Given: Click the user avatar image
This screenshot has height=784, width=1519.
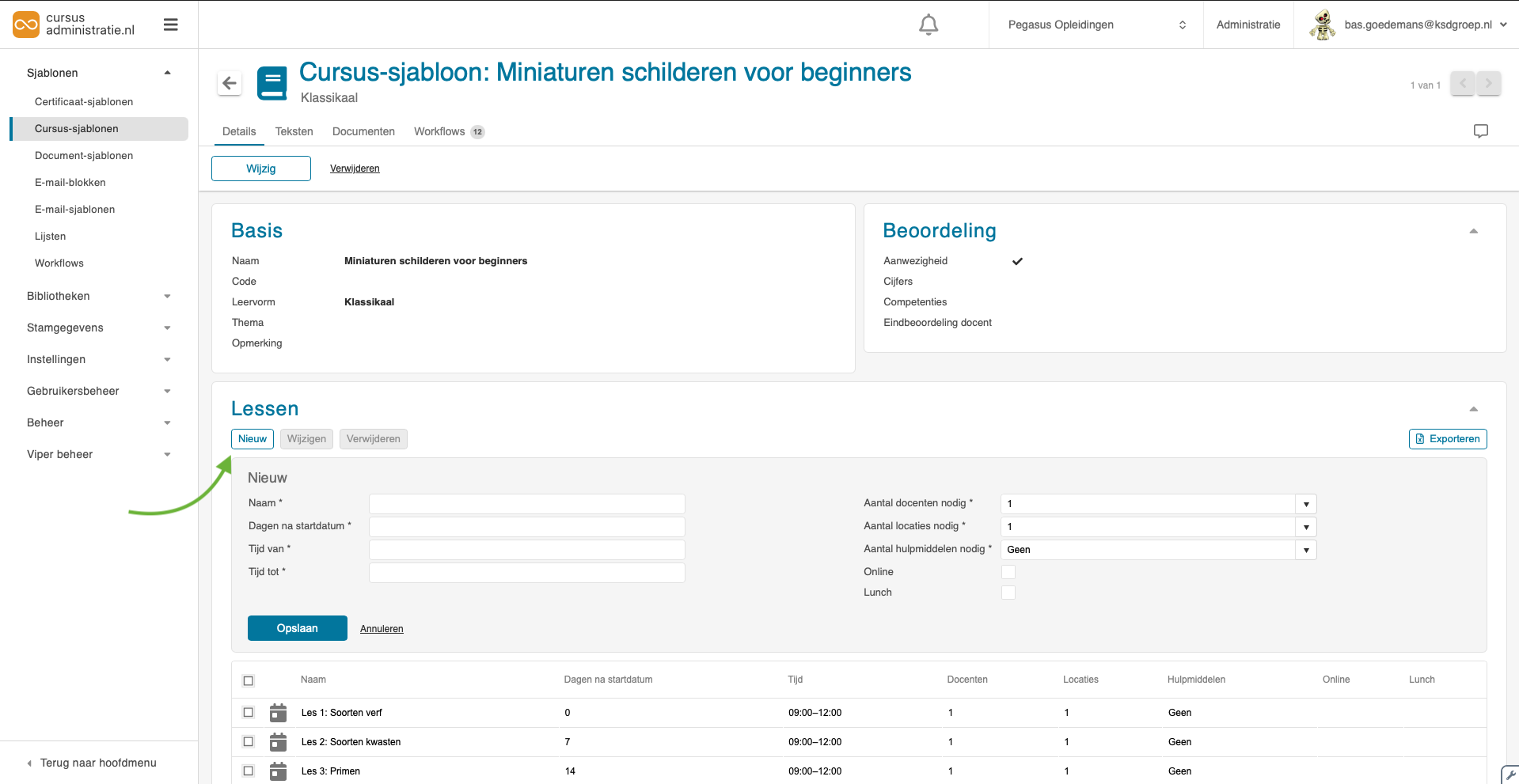Looking at the screenshot, I should click(1322, 24).
